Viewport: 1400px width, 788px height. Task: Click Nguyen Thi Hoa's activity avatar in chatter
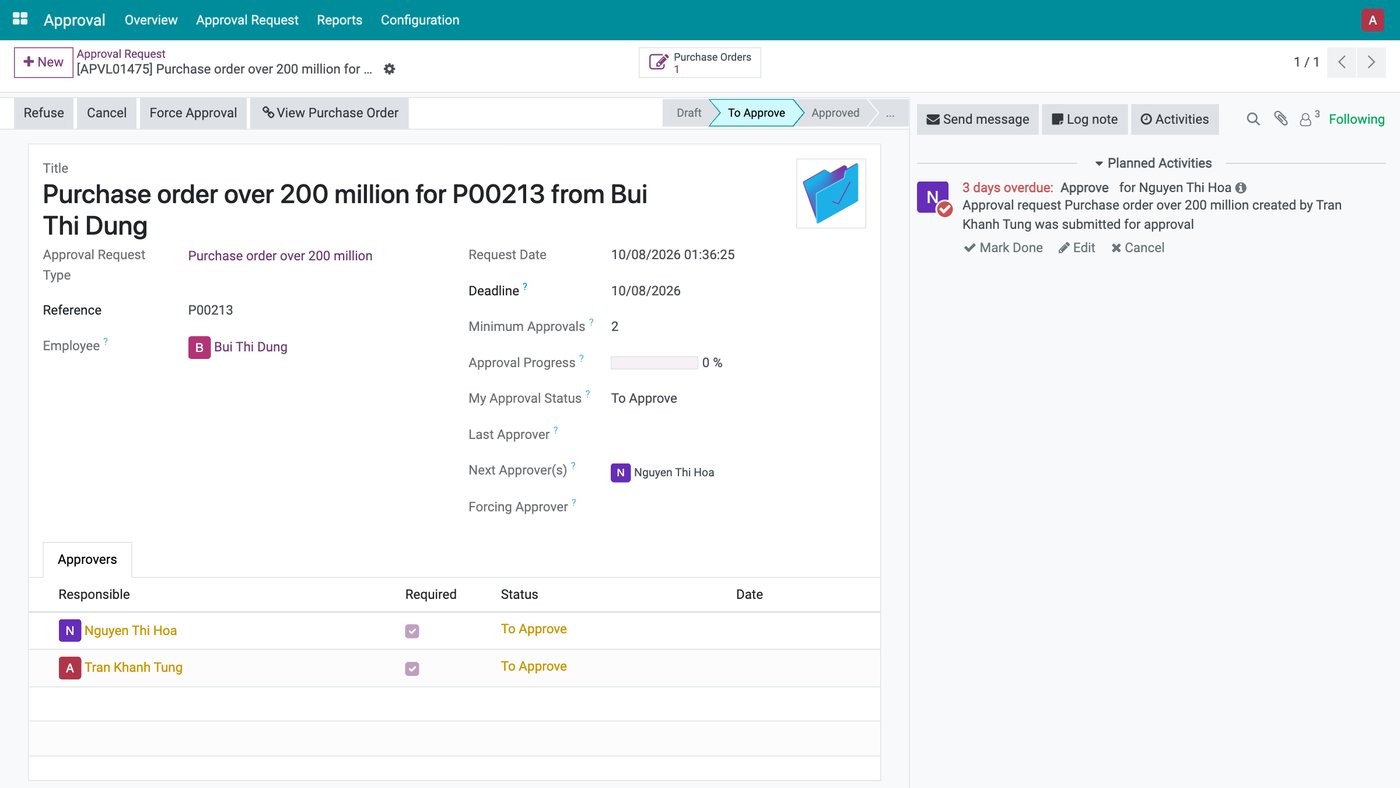[933, 197]
